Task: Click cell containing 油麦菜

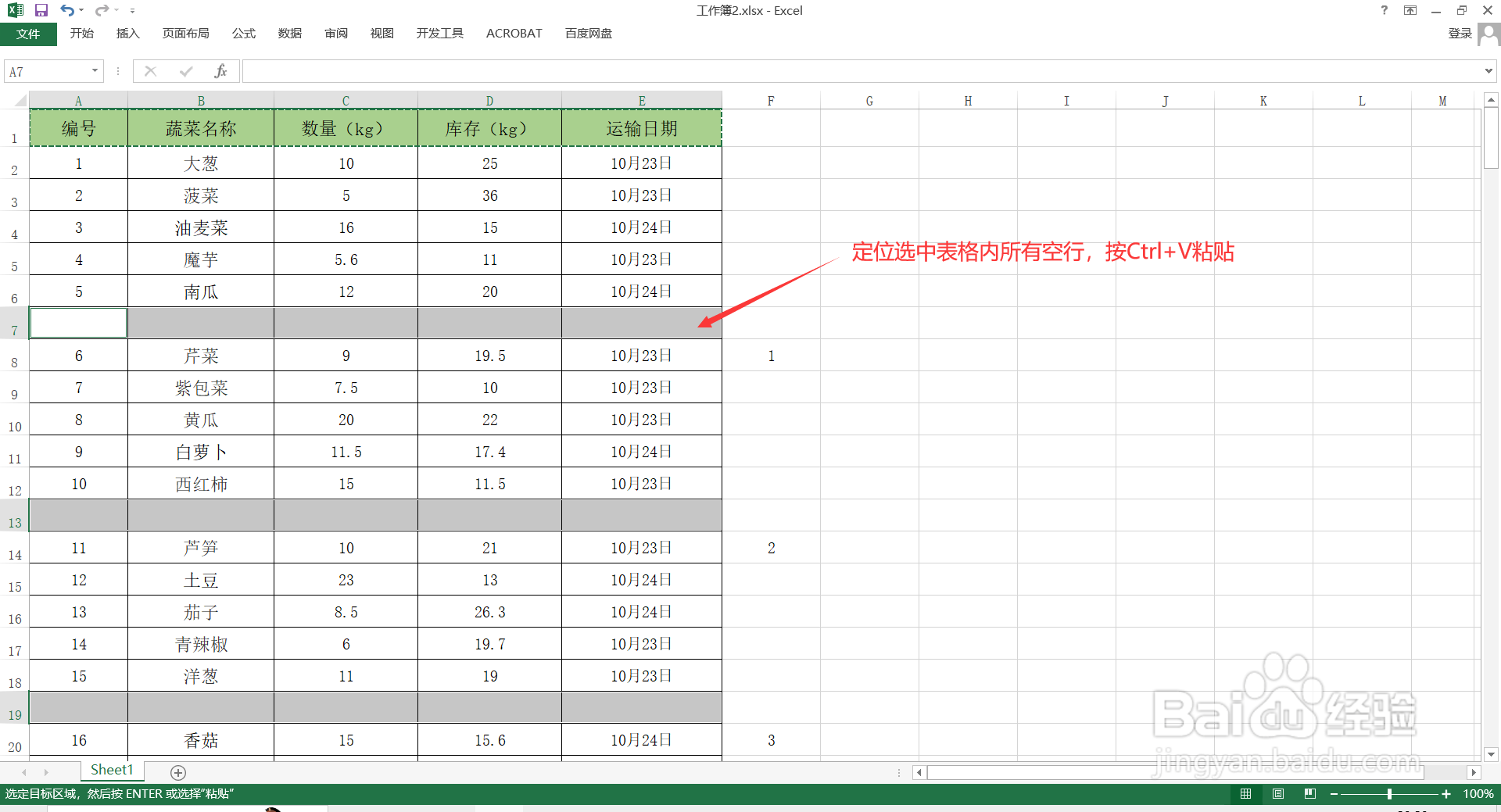Action: click(201, 227)
